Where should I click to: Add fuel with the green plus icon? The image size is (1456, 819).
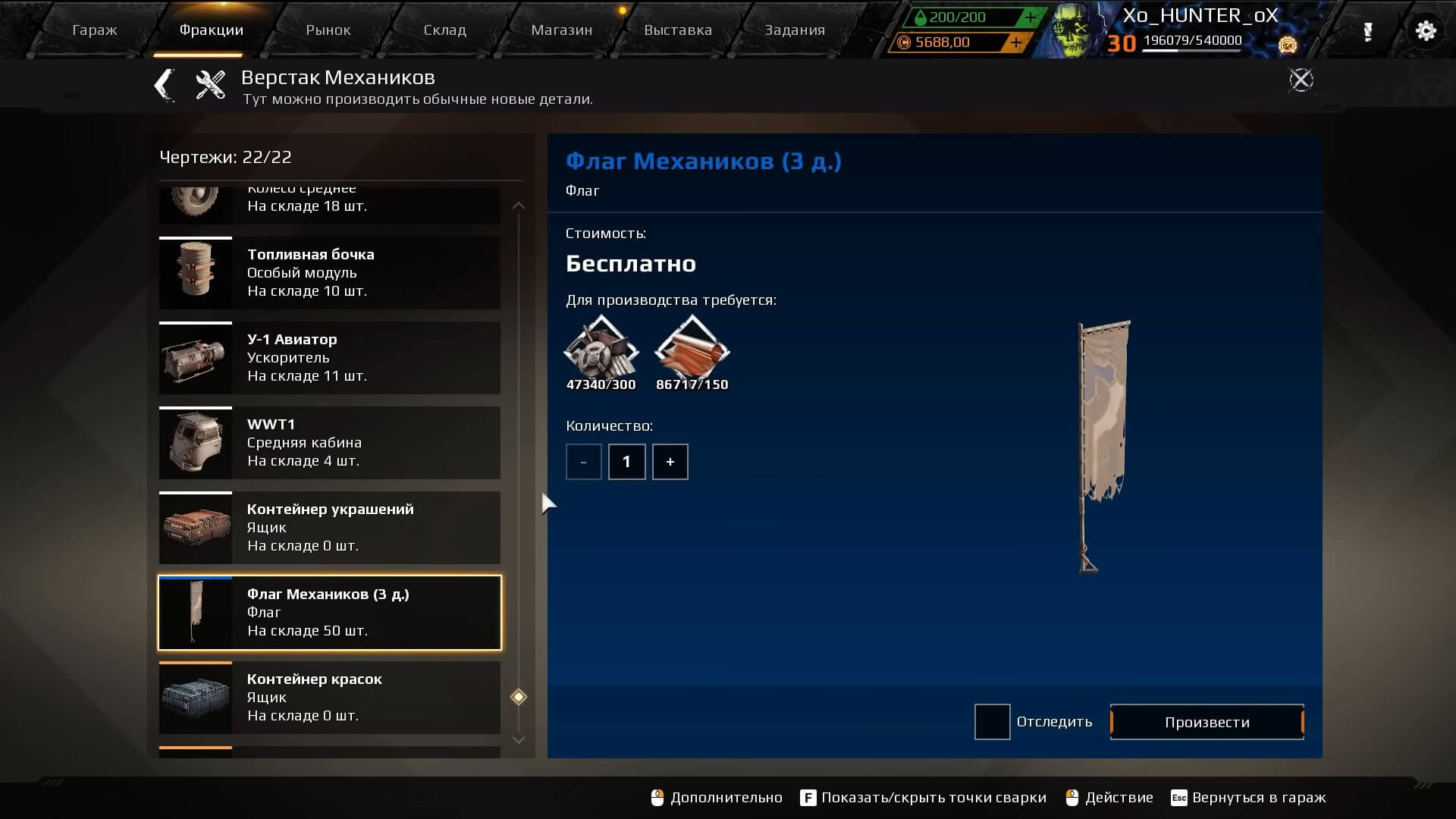pyautogui.click(x=1030, y=17)
